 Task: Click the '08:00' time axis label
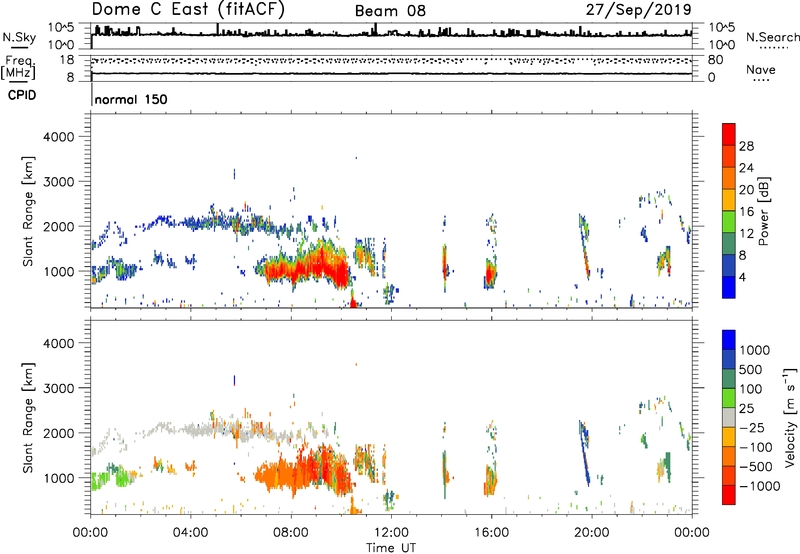pyautogui.click(x=291, y=533)
